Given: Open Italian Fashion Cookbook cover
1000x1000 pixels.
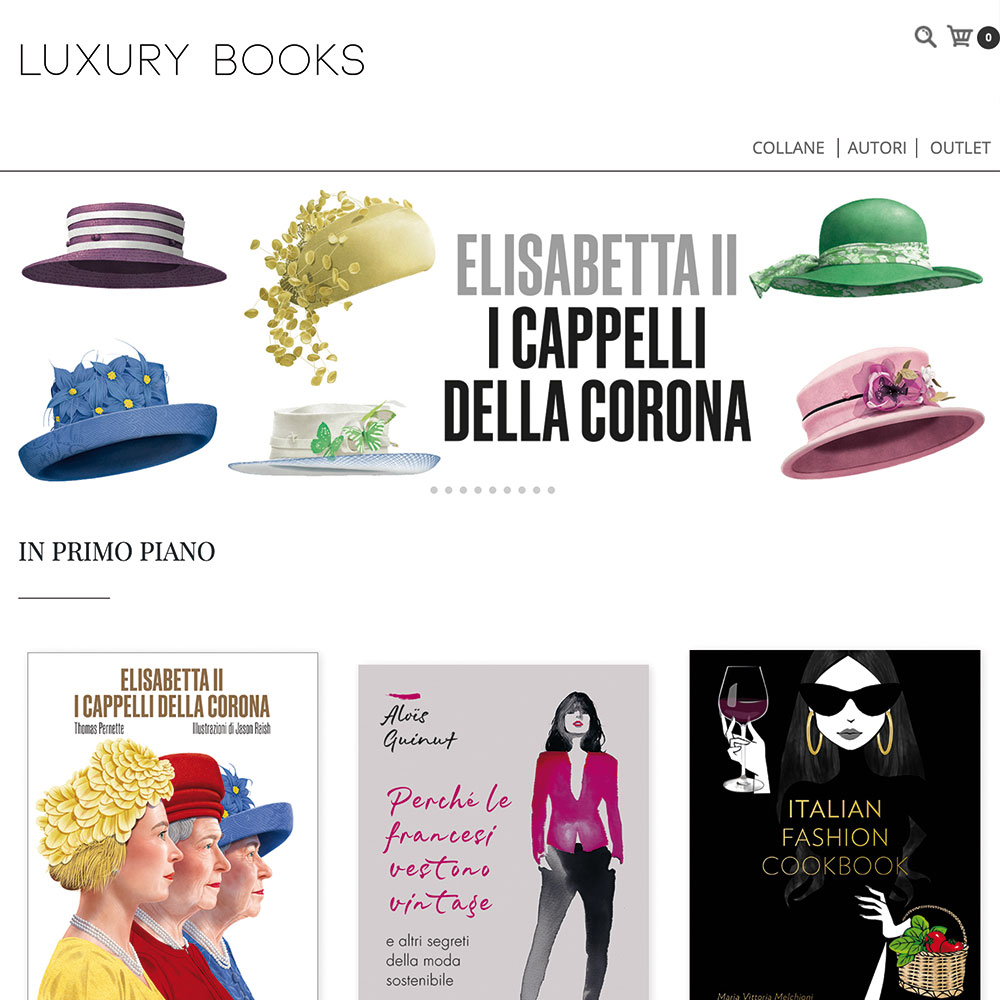Looking at the screenshot, I should (x=835, y=825).
